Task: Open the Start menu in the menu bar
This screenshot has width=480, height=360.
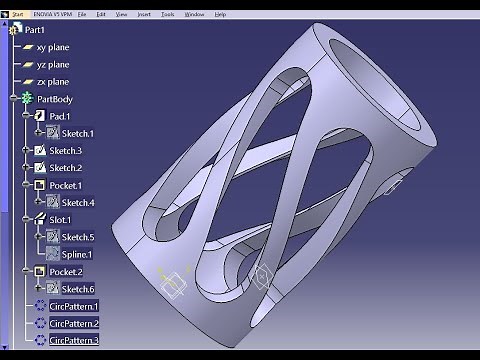Action: (18, 14)
